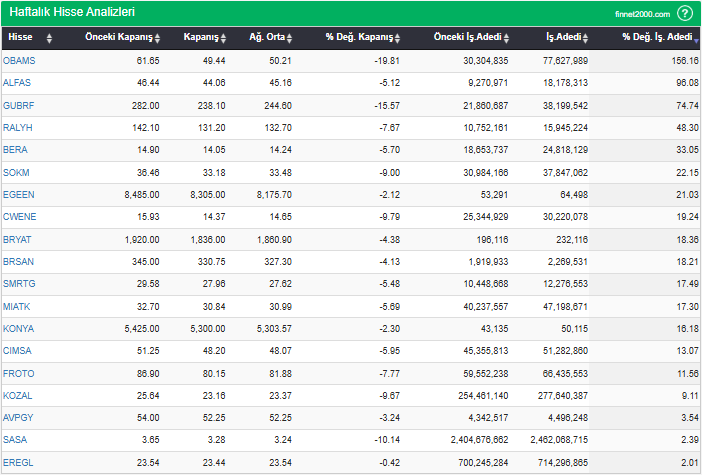Click the help question mark icon
The width and height of the screenshot is (702, 475).
coord(685,13)
